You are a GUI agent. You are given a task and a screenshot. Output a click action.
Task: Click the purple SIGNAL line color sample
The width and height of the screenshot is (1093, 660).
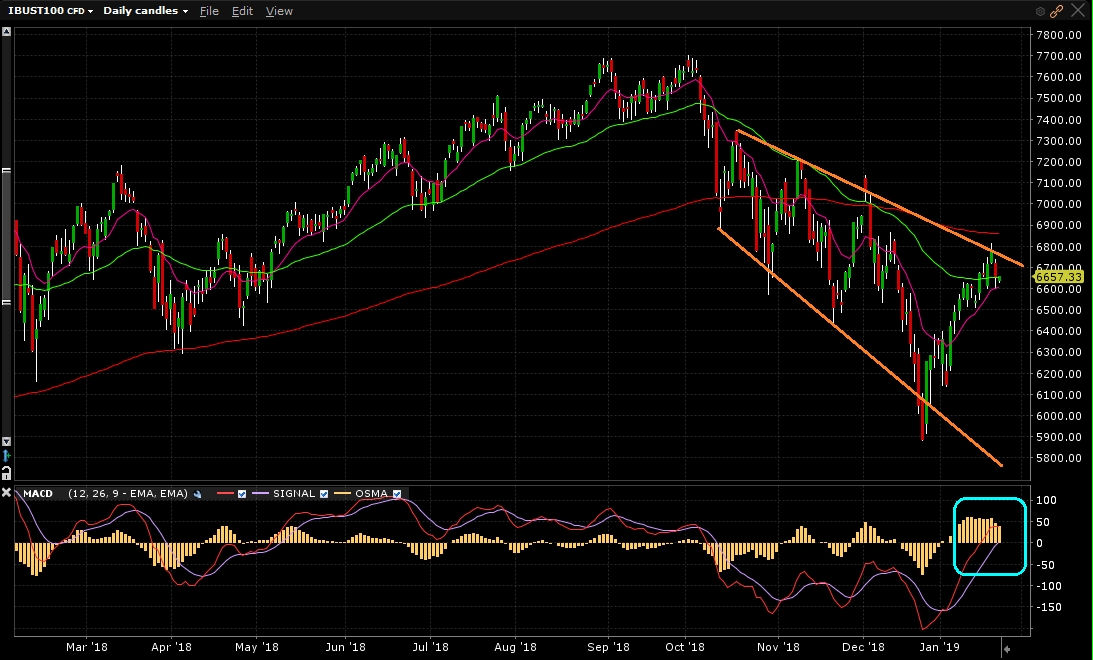click(x=261, y=493)
